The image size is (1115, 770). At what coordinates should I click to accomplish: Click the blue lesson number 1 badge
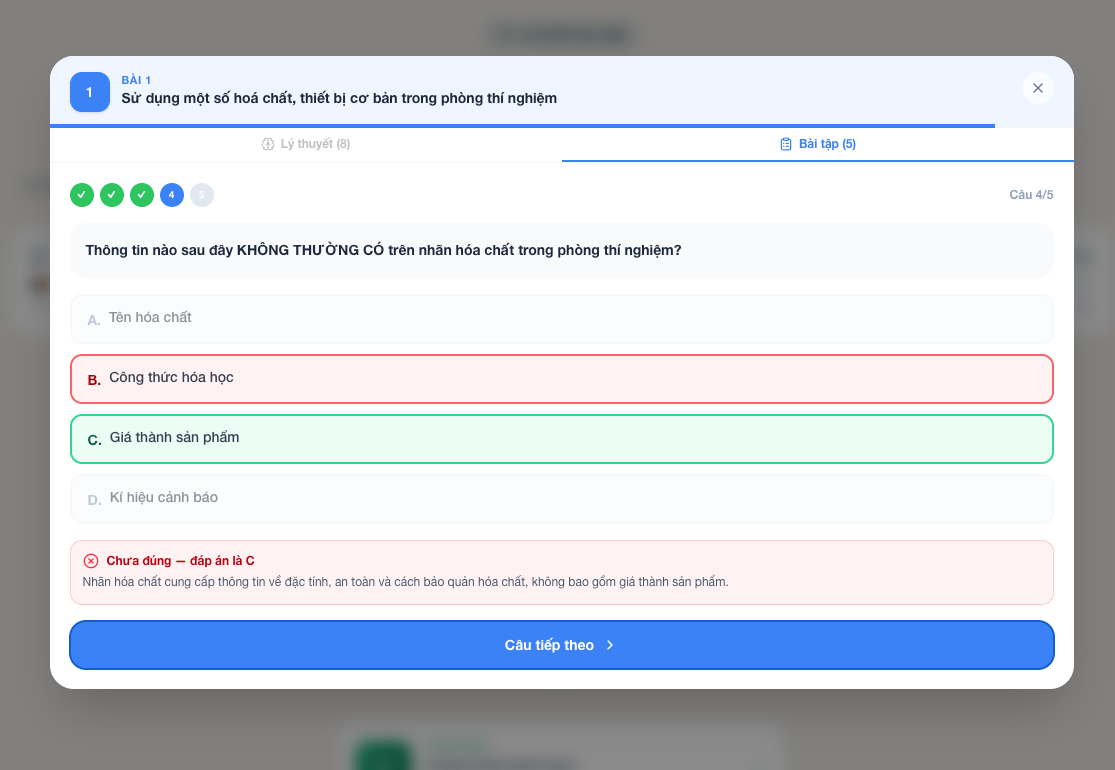(90, 92)
